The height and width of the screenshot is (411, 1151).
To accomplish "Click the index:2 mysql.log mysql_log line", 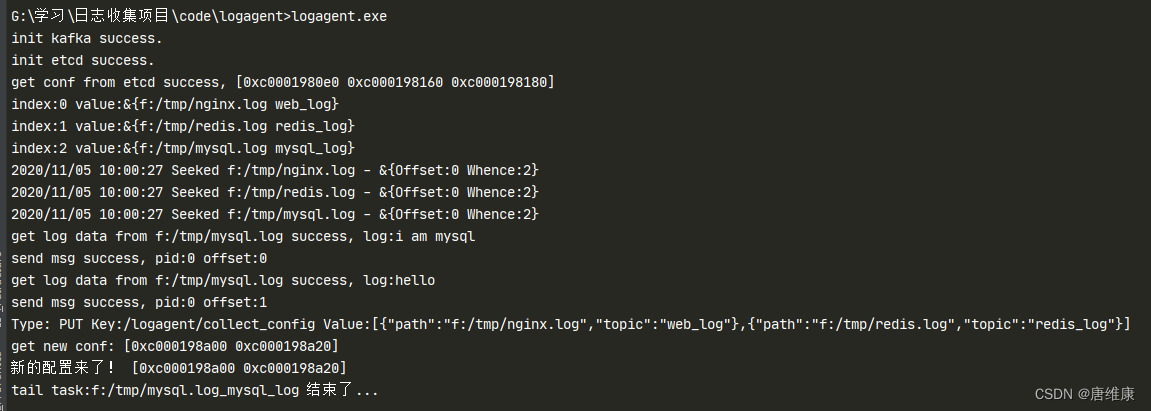I will (x=183, y=148).
